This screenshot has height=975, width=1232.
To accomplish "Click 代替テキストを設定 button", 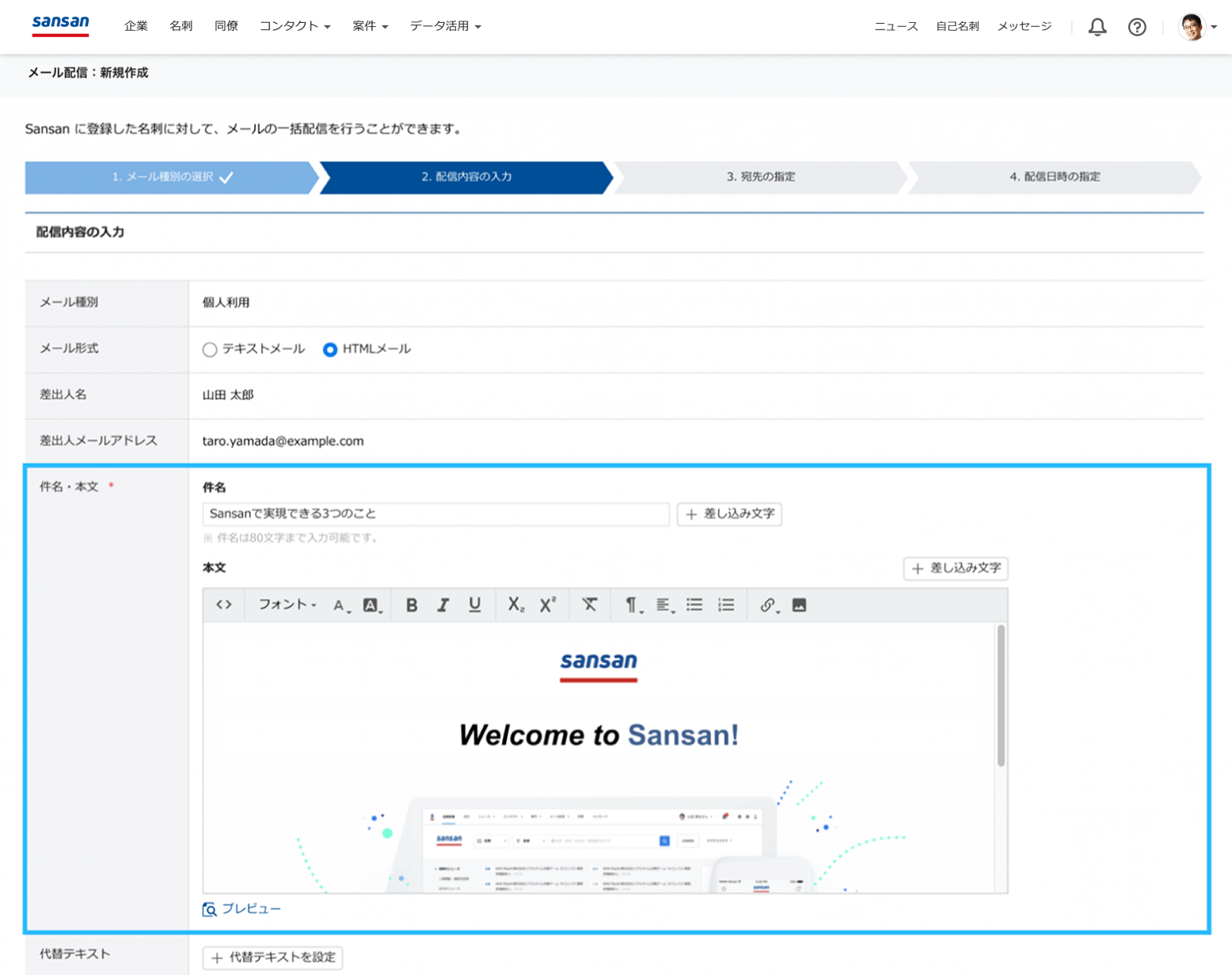I will pyautogui.click(x=272, y=958).
